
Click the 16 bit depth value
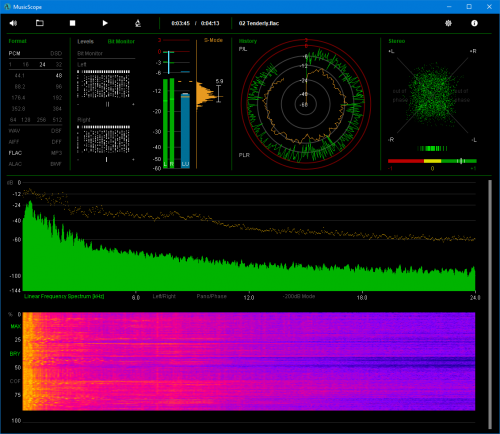(26, 64)
